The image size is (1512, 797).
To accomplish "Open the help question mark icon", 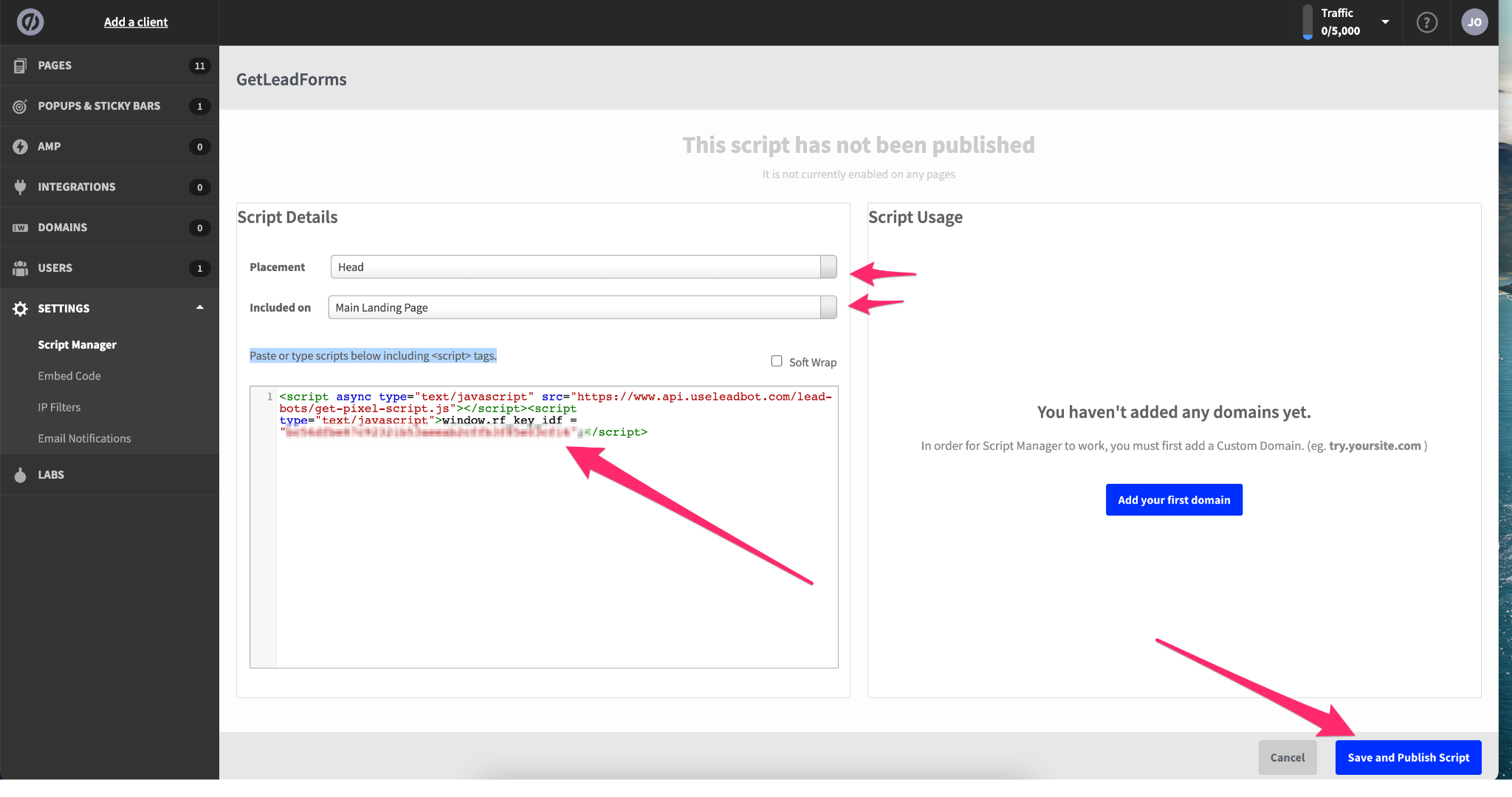I will point(1426,22).
